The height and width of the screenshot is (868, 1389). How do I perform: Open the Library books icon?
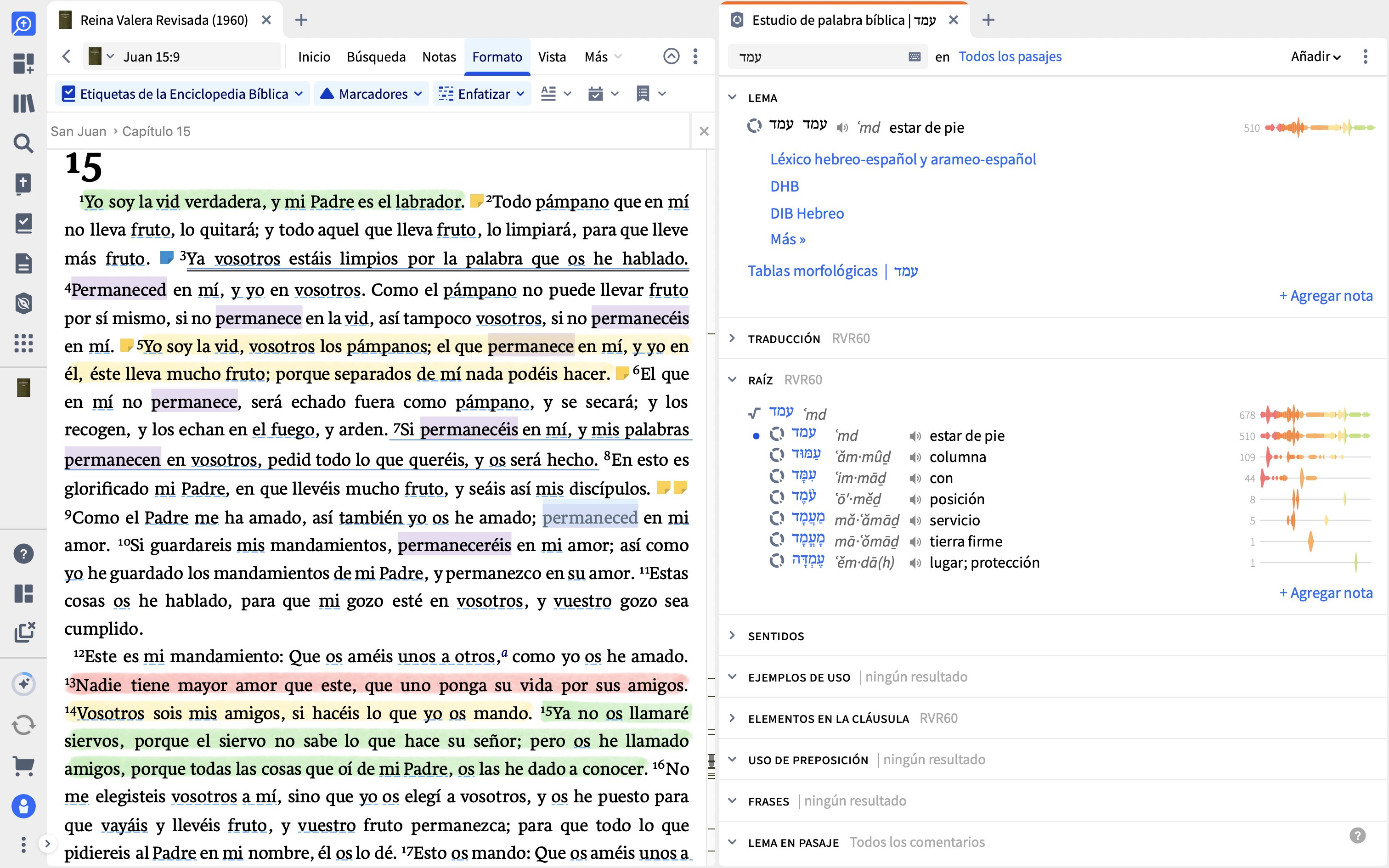click(23, 103)
